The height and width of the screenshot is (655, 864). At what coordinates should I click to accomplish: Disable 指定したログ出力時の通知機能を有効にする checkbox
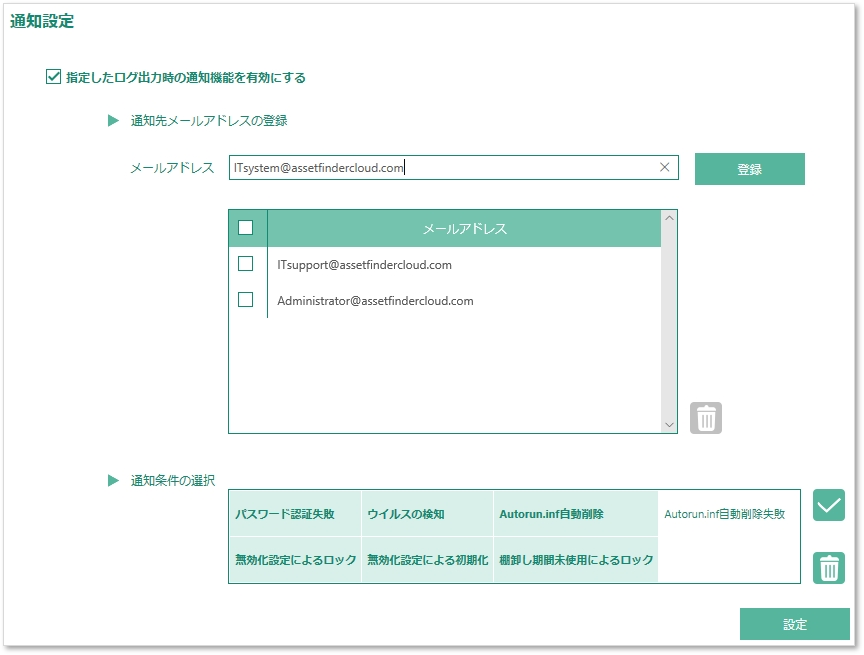pos(53,77)
